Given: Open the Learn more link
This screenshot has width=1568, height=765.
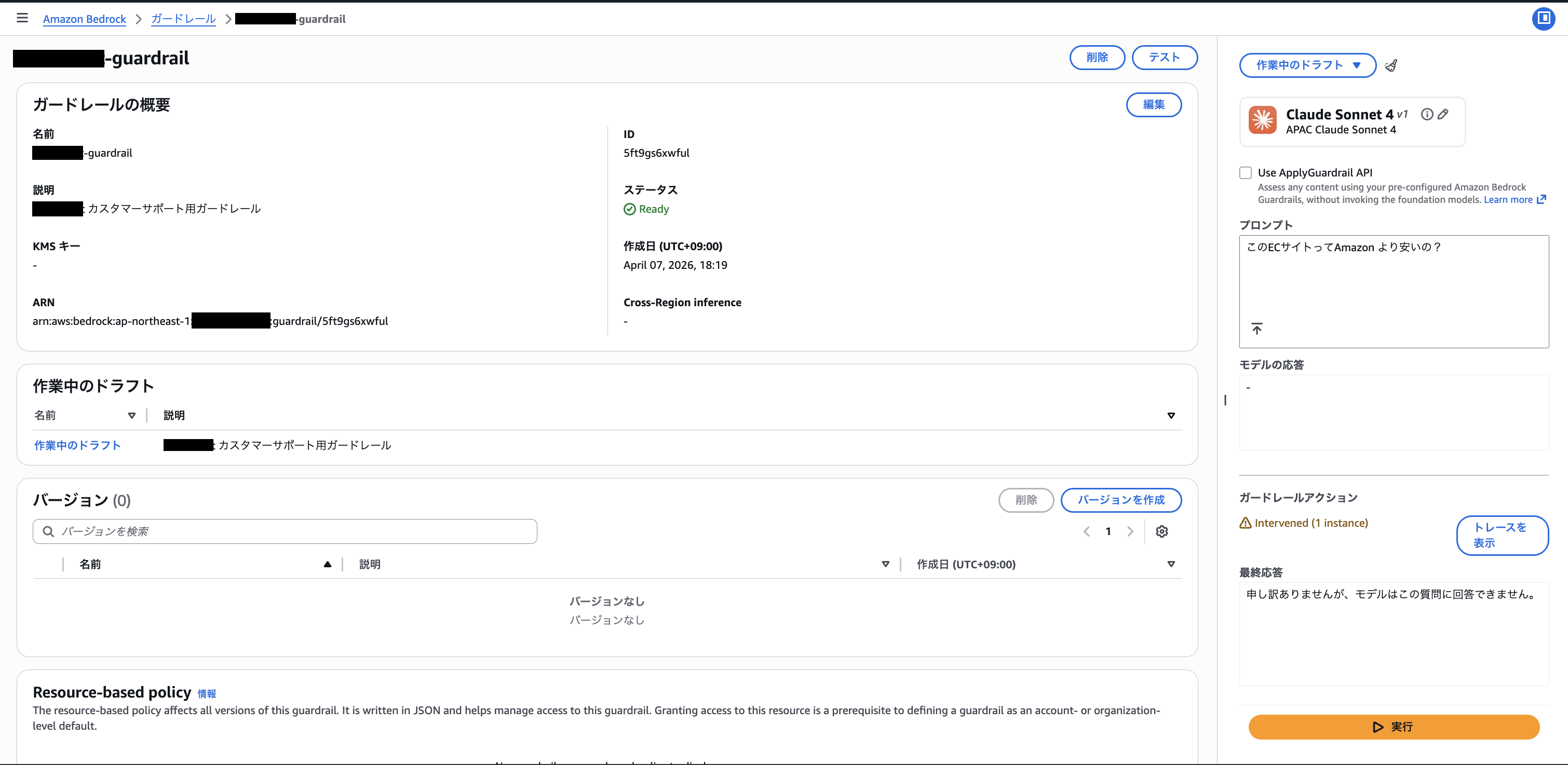Looking at the screenshot, I should pyautogui.click(x=1509, y=200).
